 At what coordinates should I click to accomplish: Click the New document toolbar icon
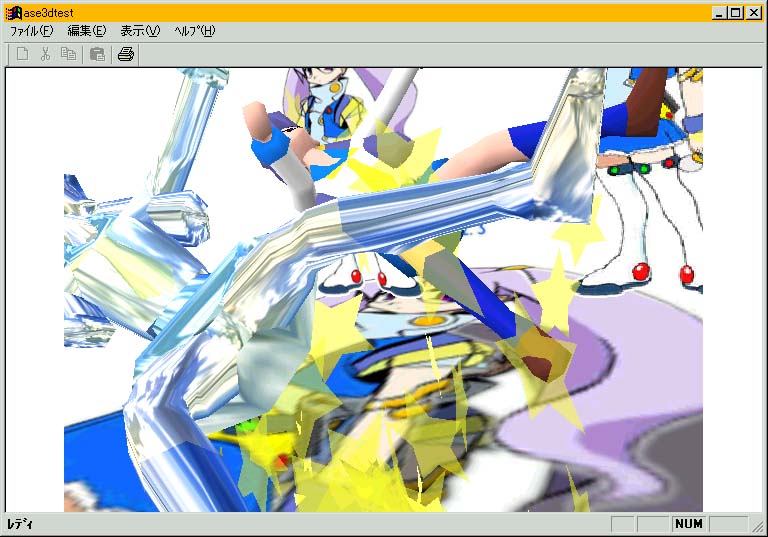click(x=23, y=54)
